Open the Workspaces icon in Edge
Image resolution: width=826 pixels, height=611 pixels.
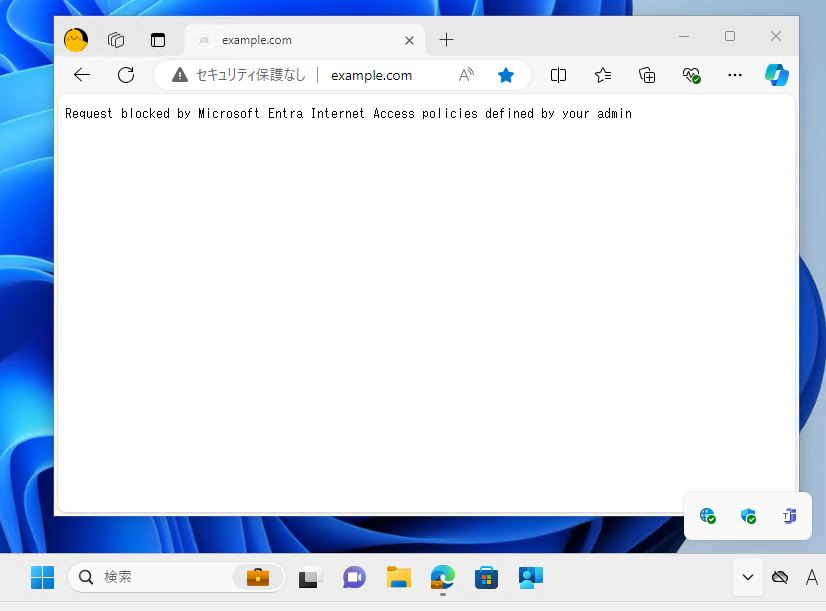[116, 40]
